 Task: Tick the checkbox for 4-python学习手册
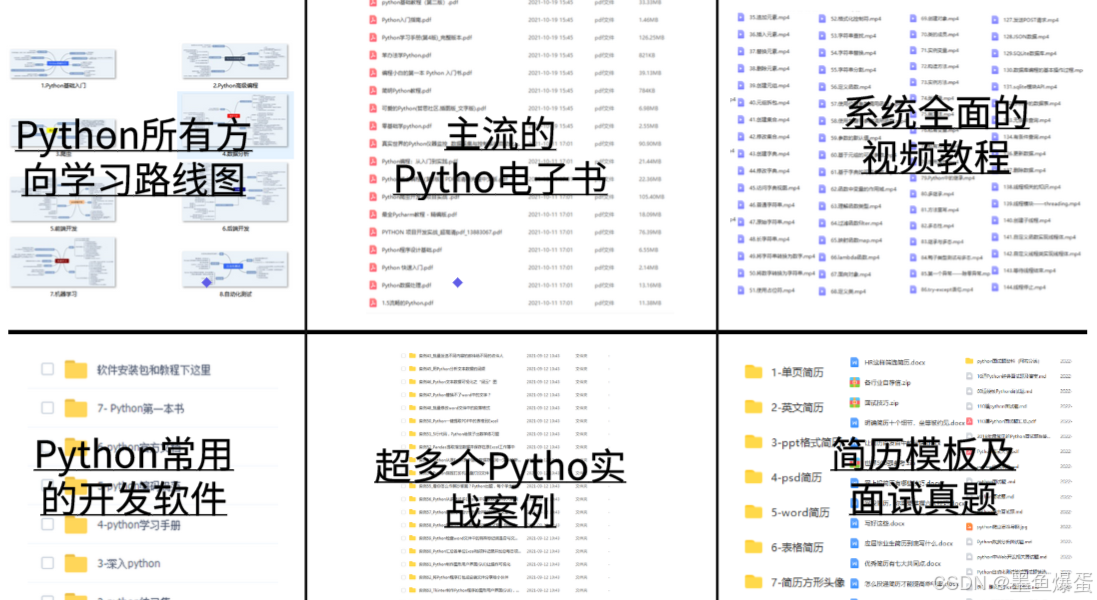[x=46, y=523]
